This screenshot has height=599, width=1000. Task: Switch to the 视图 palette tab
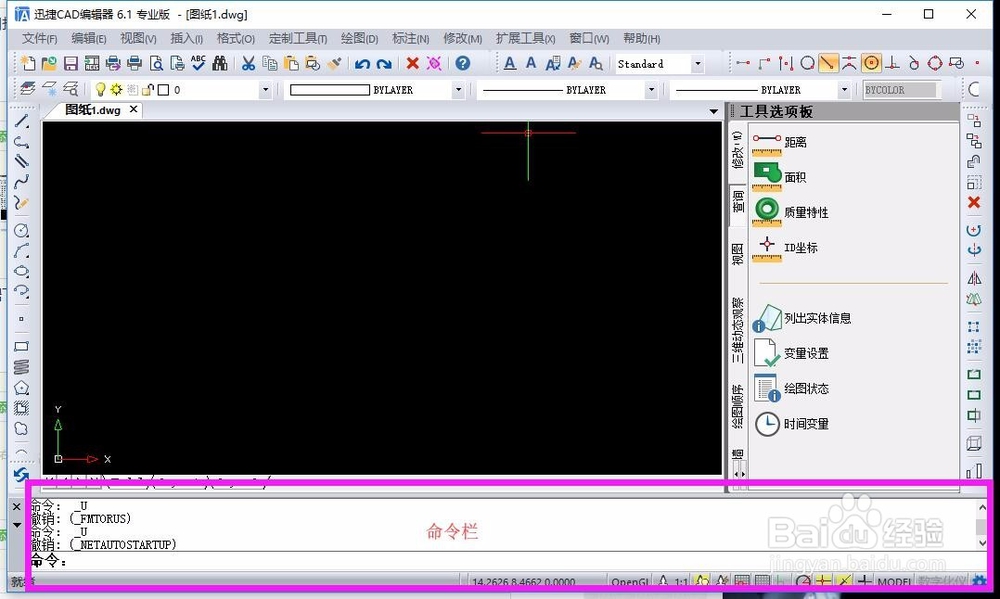[738, 254]
